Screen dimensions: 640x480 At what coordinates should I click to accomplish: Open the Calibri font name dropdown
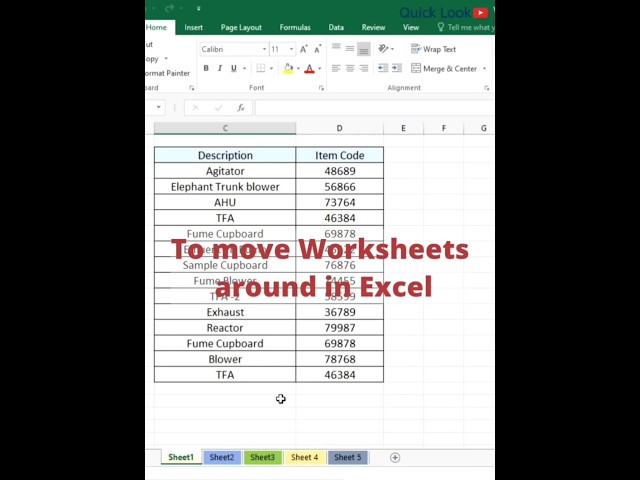(264, 49)
